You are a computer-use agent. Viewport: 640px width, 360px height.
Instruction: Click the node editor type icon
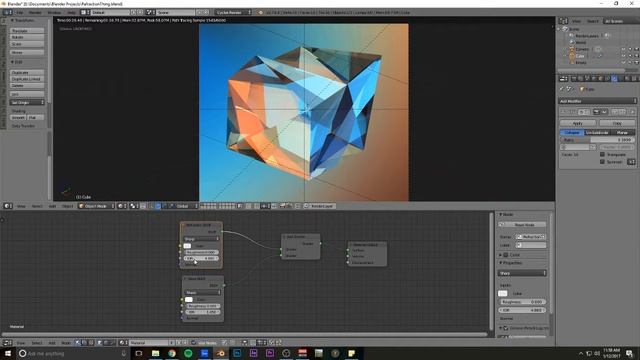[8, 343]
